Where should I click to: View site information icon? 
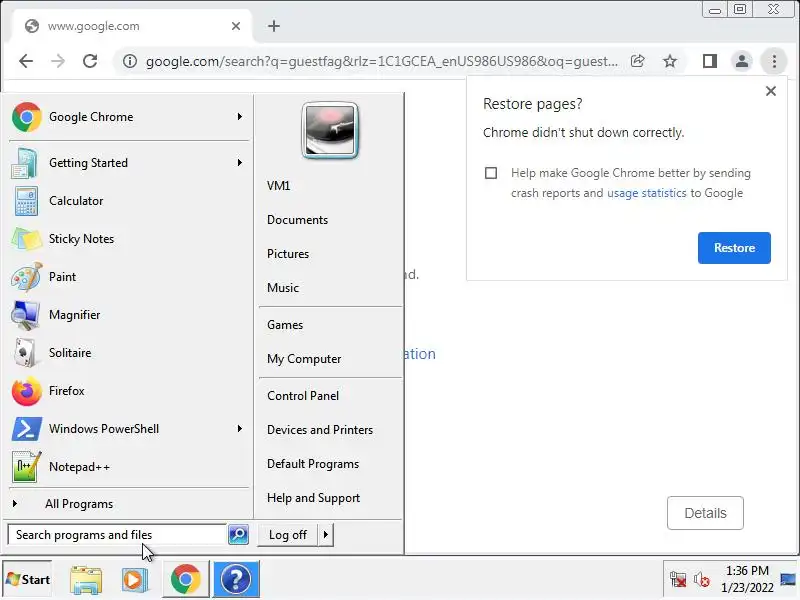pos(130,61)
